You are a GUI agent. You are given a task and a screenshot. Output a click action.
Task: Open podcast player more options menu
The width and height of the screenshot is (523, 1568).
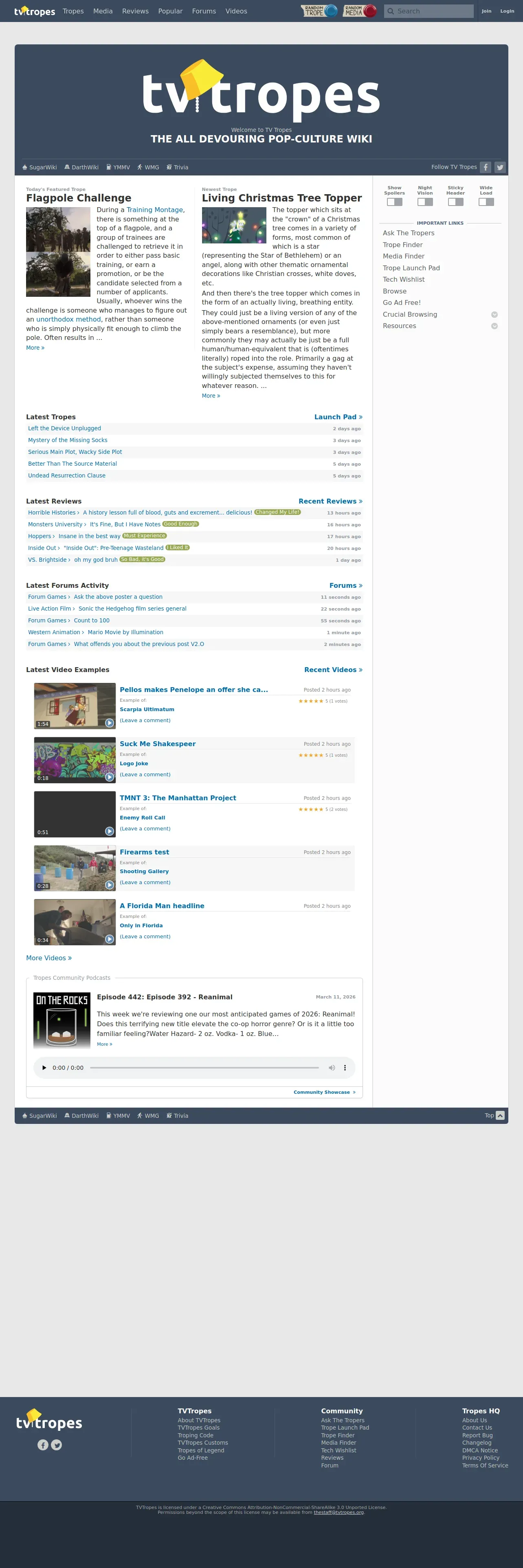coord(345,1068)
